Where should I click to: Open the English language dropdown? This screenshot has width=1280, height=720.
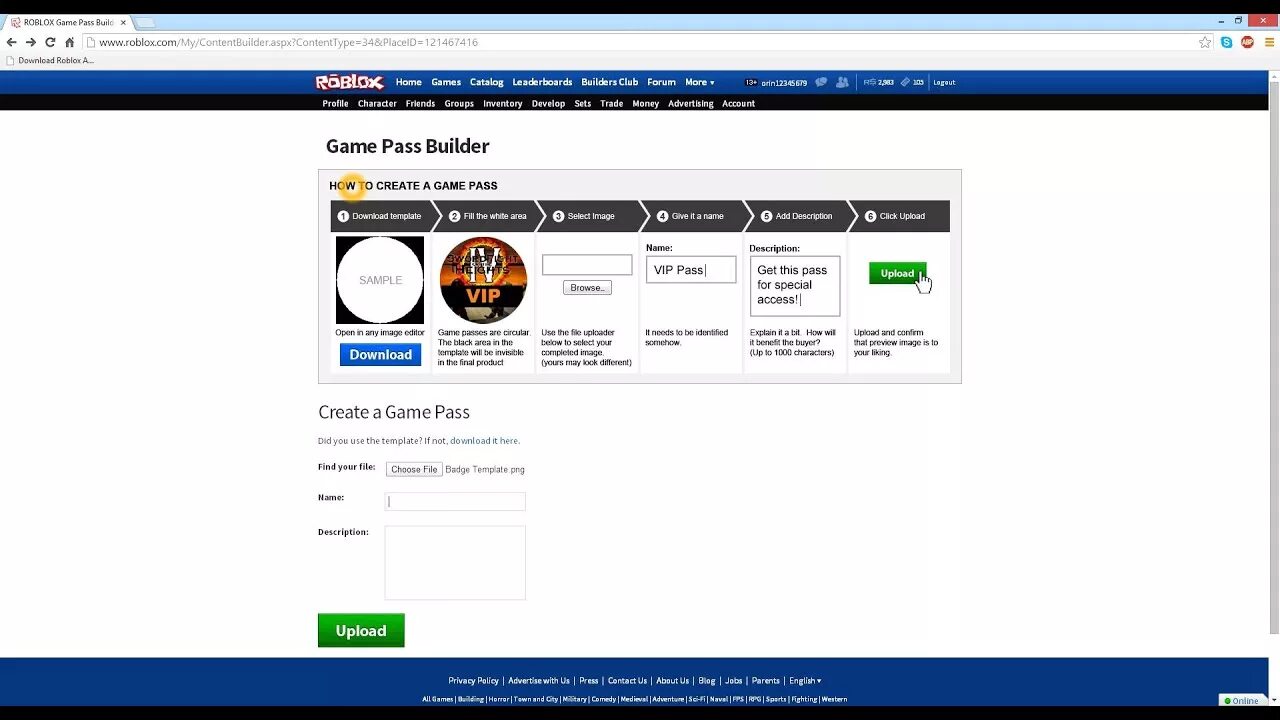[x=805, y=680]
